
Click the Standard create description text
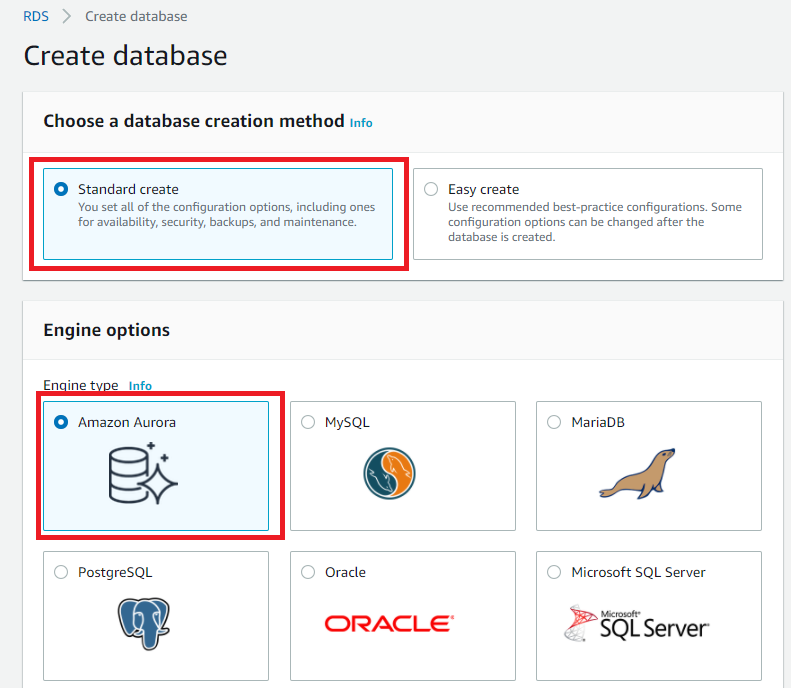[227, 214]
